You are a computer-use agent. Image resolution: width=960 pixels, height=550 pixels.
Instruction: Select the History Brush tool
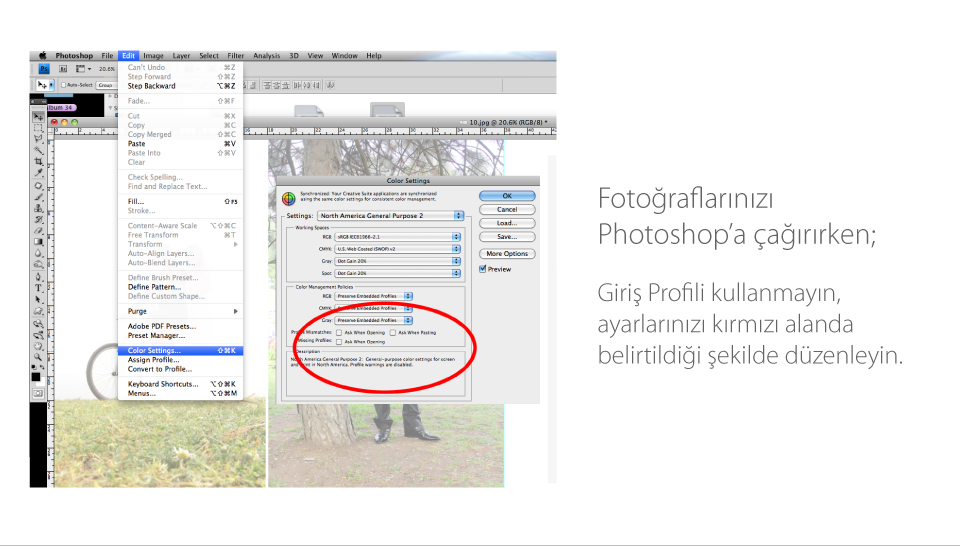[x=38, y=219]
